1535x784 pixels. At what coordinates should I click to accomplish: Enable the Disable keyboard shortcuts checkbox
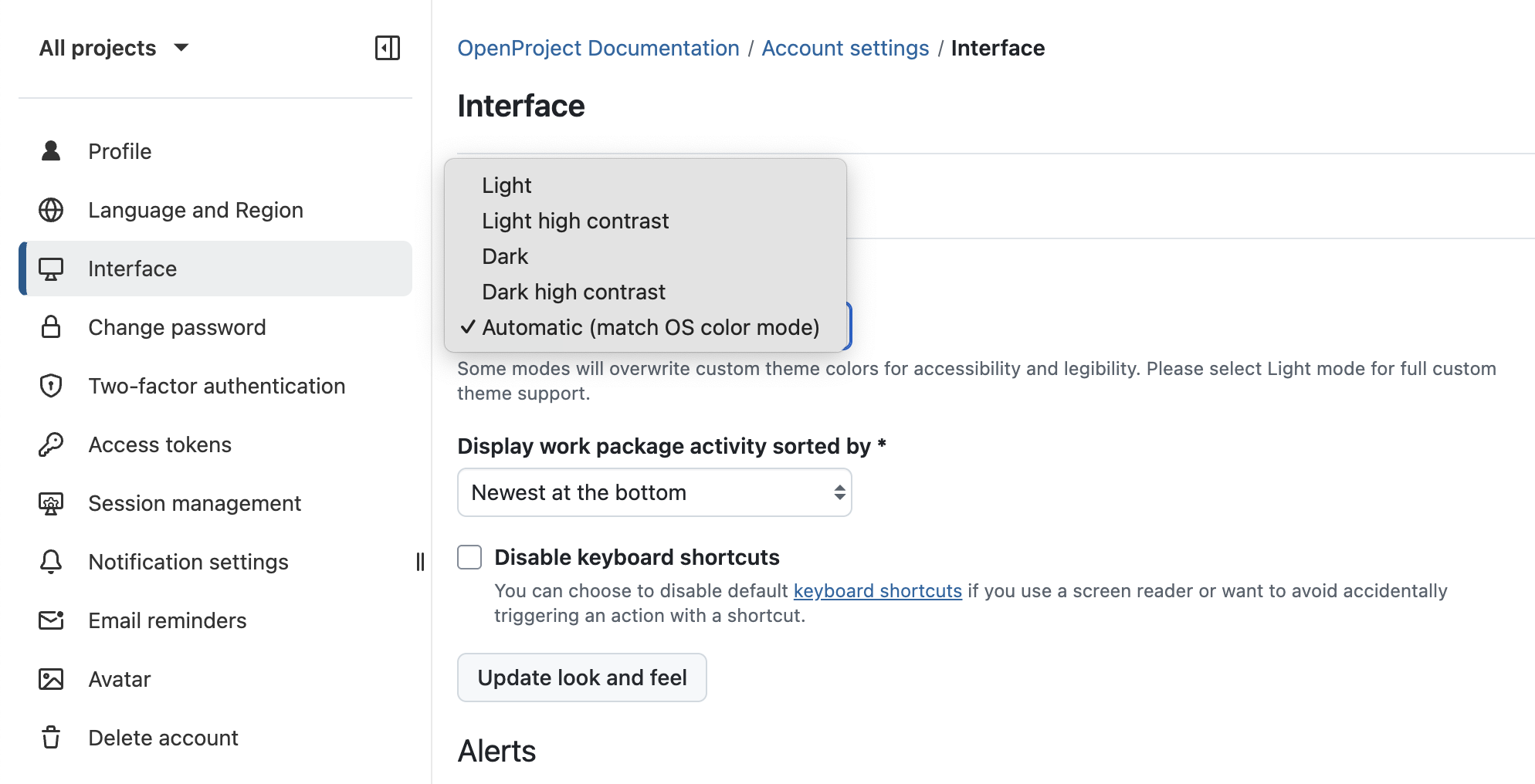click(x=469, y=556)
